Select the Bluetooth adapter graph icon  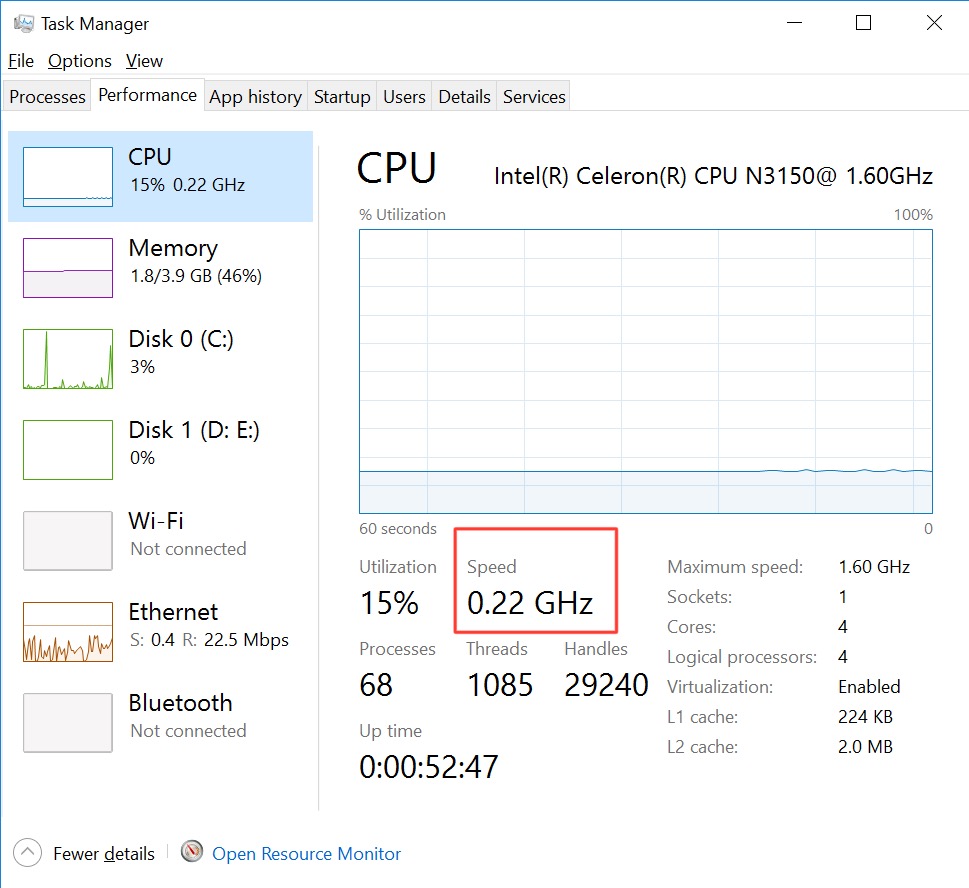68,723
